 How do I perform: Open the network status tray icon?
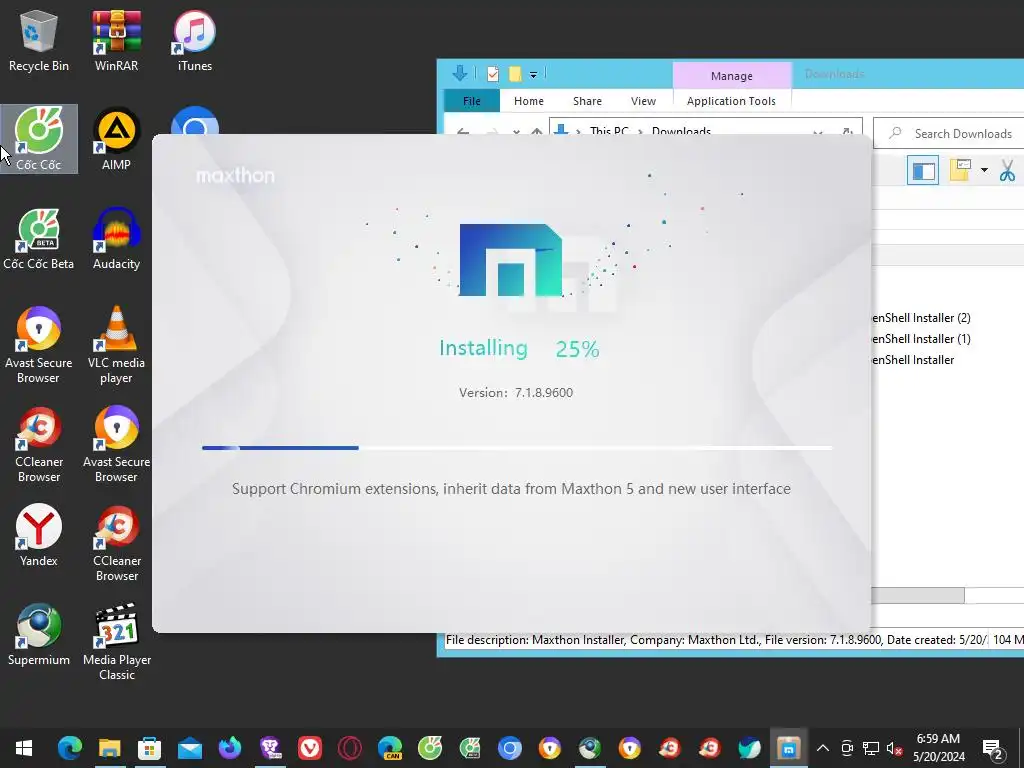tap(871, 748)
